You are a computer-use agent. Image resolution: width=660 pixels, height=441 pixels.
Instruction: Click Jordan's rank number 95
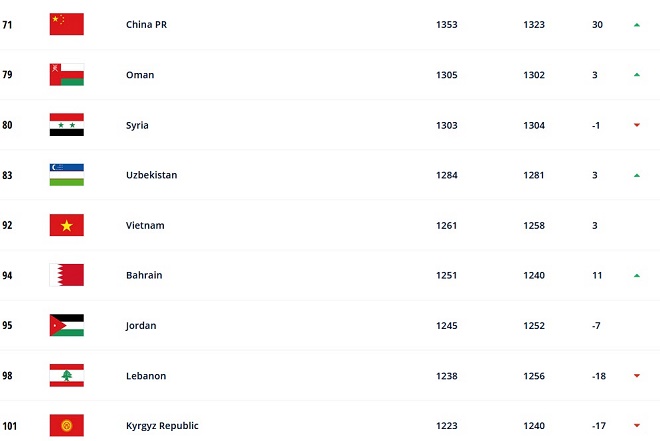tap(7, 325)
